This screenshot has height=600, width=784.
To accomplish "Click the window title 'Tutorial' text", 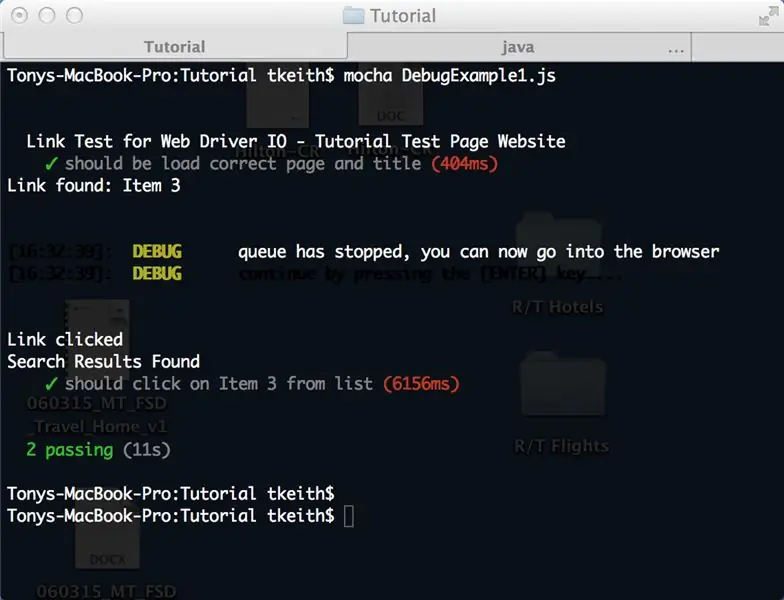I will (403, 16).
